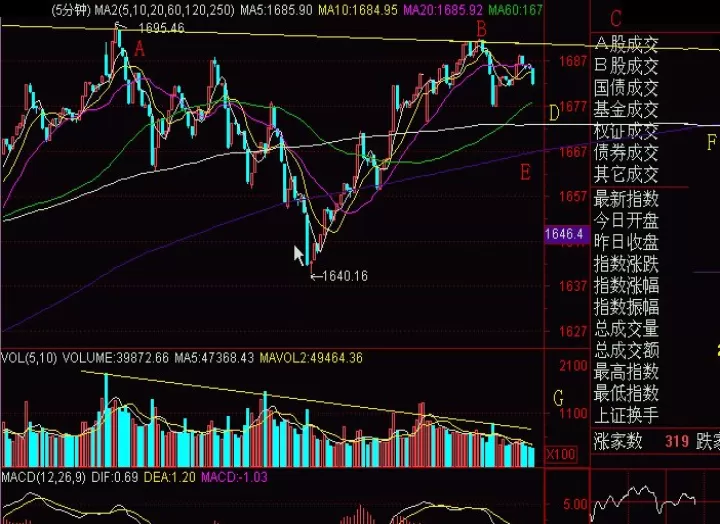The height and width of the screenshot is (524, 720).
Task: Click the 基金成交 row
Action: click(626, 109)
